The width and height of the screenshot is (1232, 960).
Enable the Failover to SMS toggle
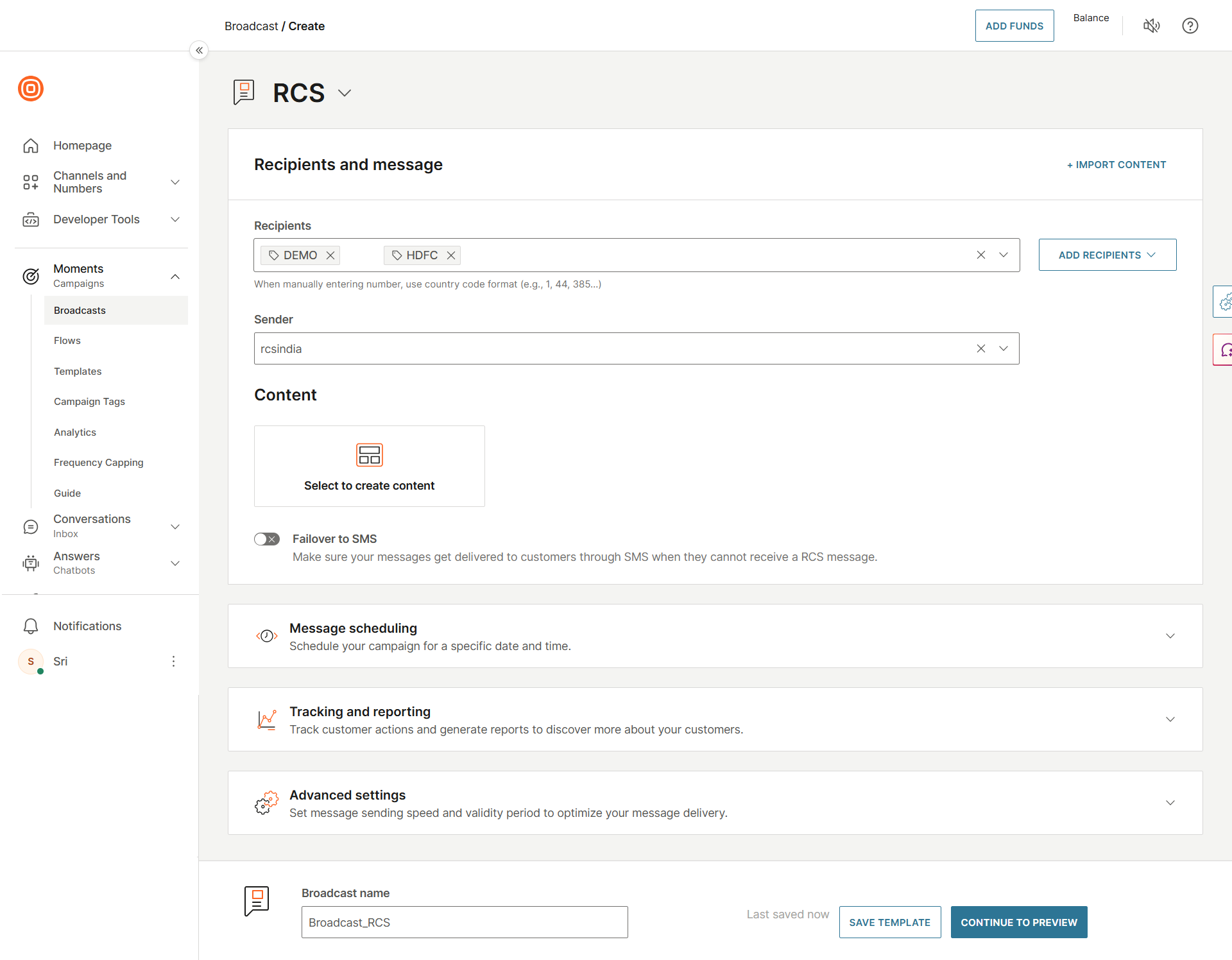point(266,538)
